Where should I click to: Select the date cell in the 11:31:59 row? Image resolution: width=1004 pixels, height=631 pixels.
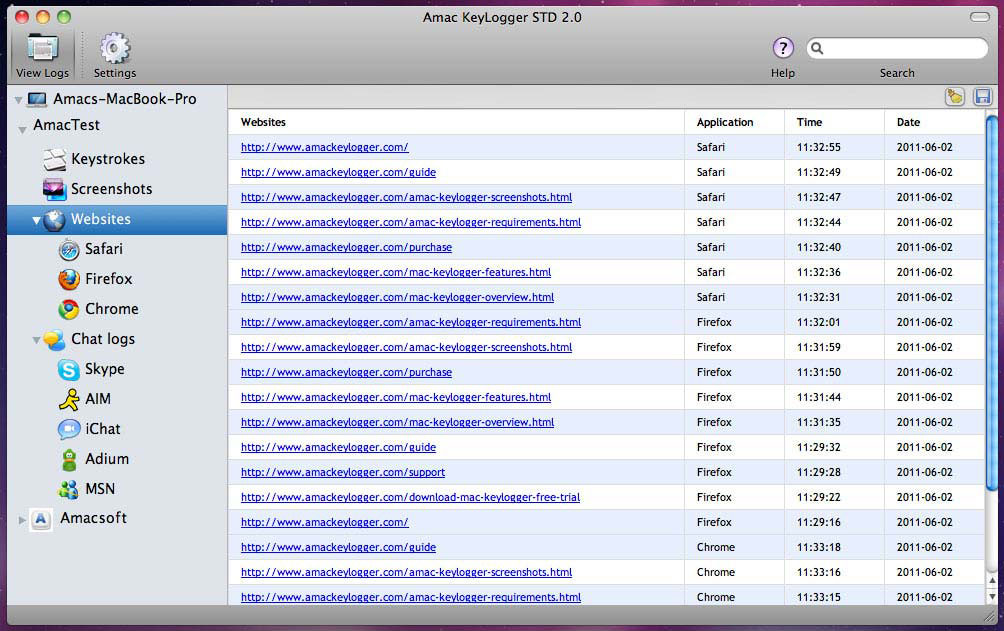pyautogui.click(x=925, y=347)
